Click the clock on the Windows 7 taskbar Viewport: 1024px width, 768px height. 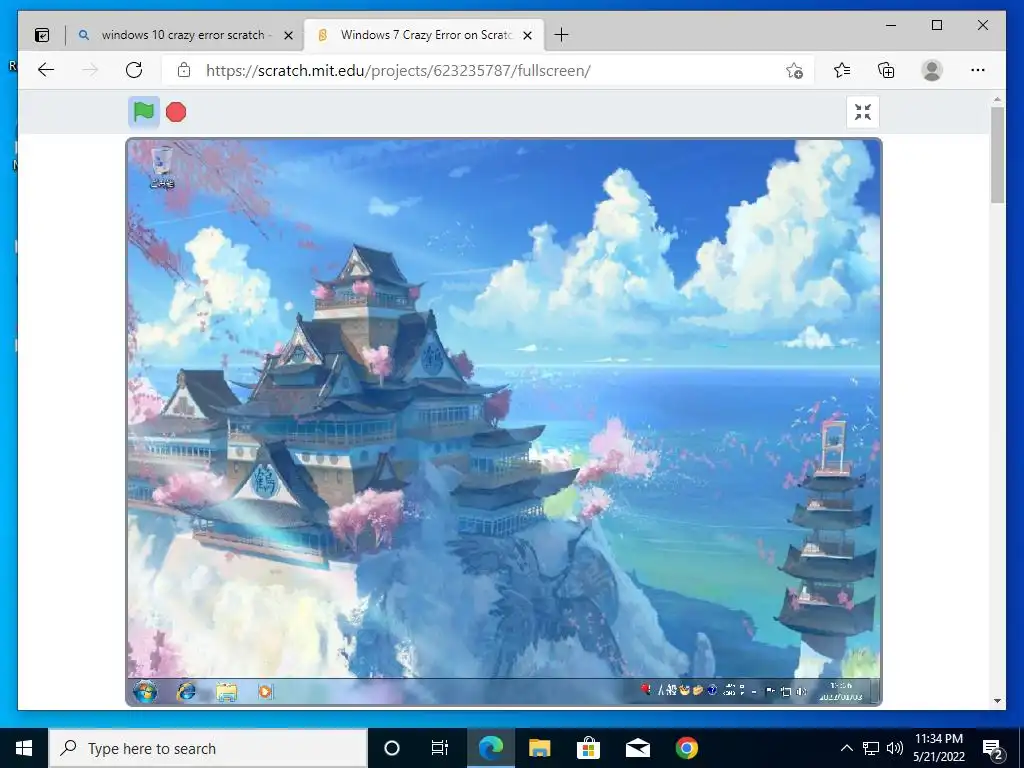click(841, 692)
